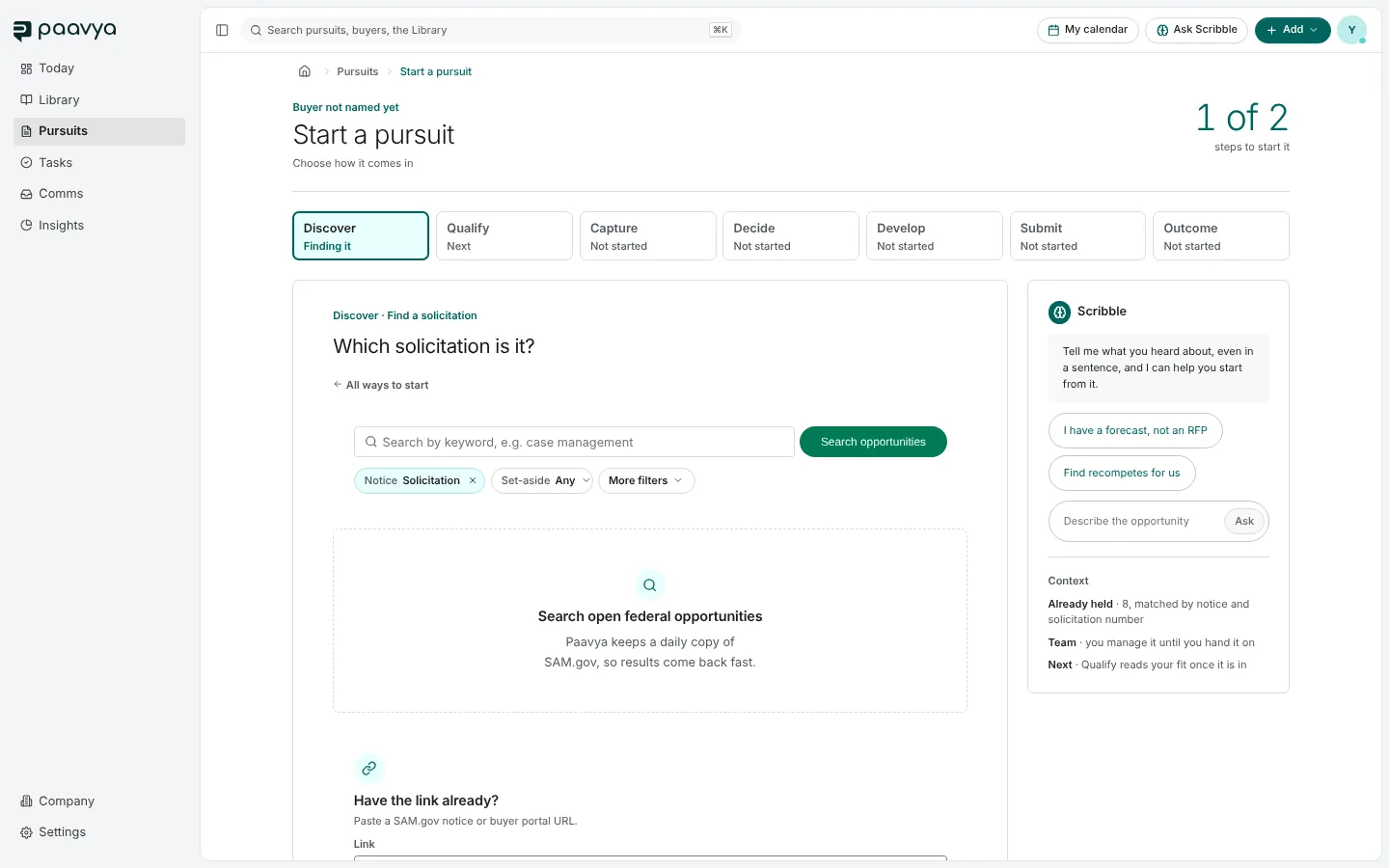This screenshot has height=868, width=1389.
Task: Open Ask Scribble in the top bar
Action: [1197, 30]
